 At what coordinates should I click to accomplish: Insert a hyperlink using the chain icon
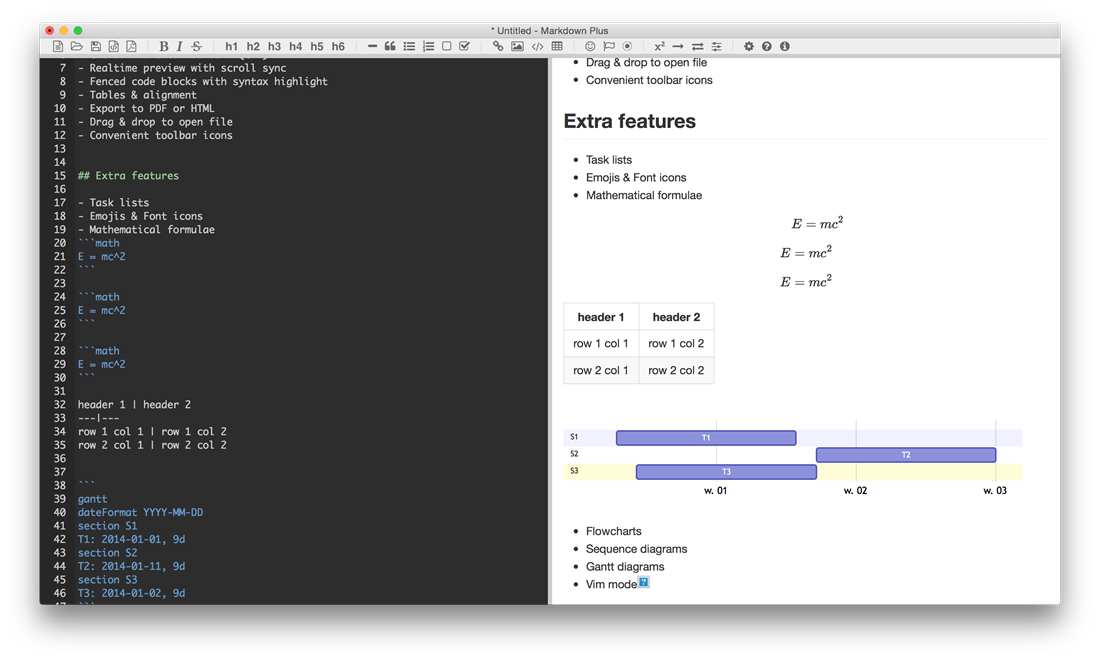click(x=498, y=47)
